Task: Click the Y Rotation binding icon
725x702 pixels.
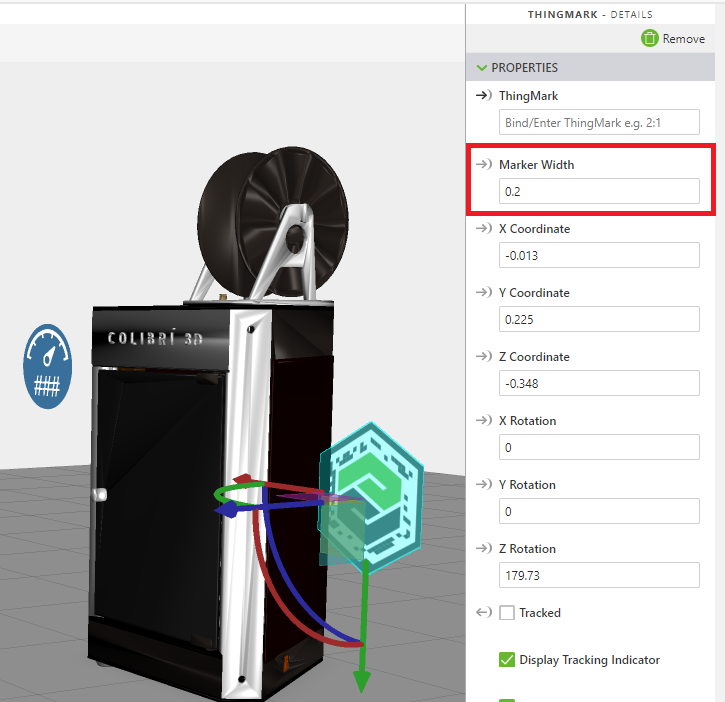Action: tap(484, 484)
